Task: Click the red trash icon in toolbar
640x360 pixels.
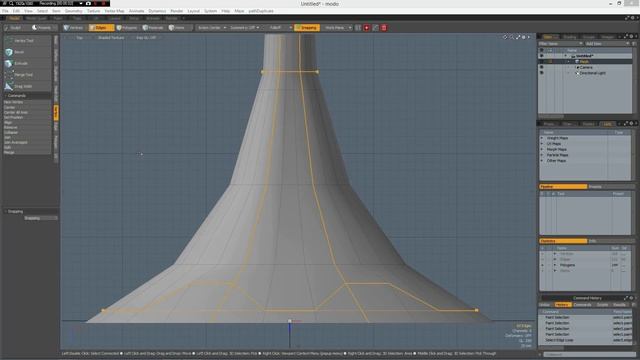Action: (x=384, y=28)
